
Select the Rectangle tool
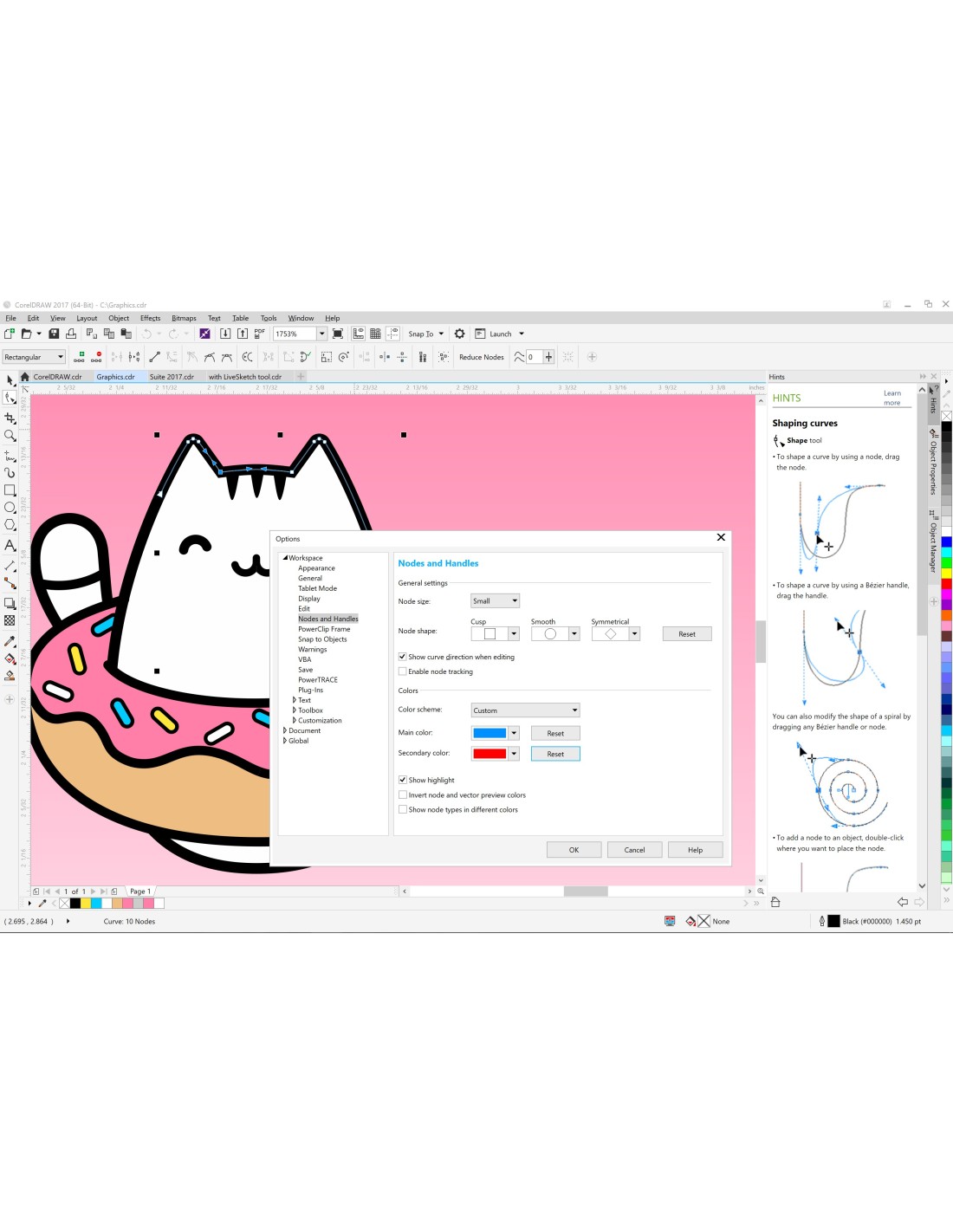point(10,490)
